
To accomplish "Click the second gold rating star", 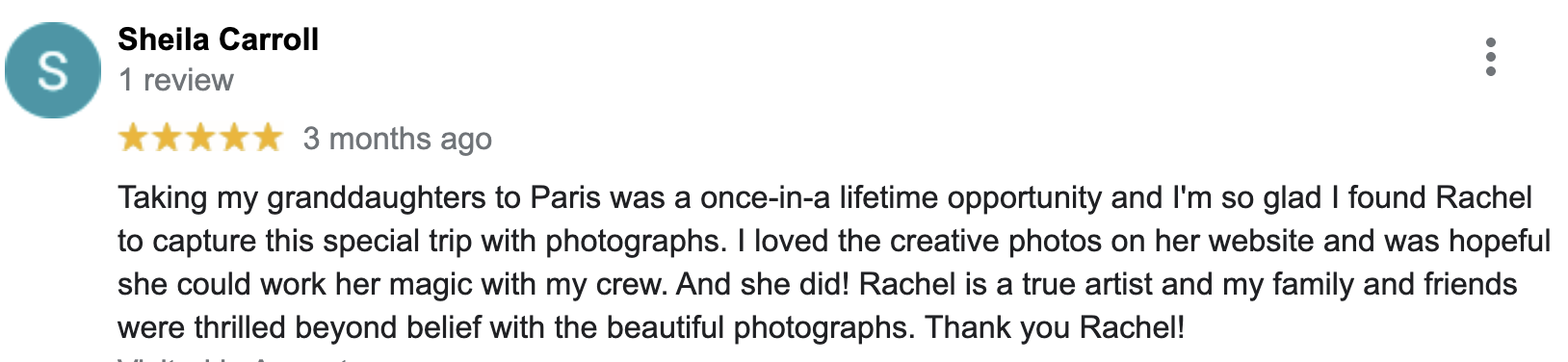I will (167, 138).
